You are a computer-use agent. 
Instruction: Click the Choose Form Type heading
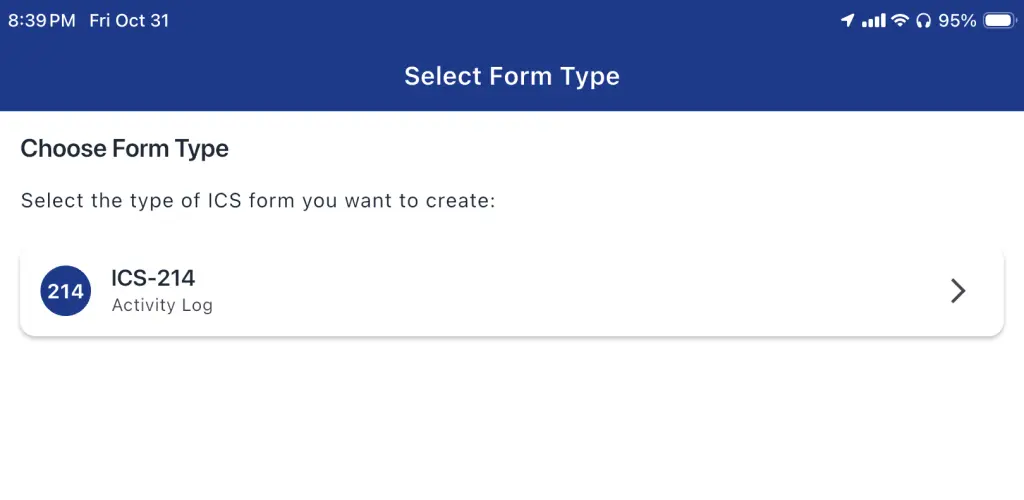125,149
